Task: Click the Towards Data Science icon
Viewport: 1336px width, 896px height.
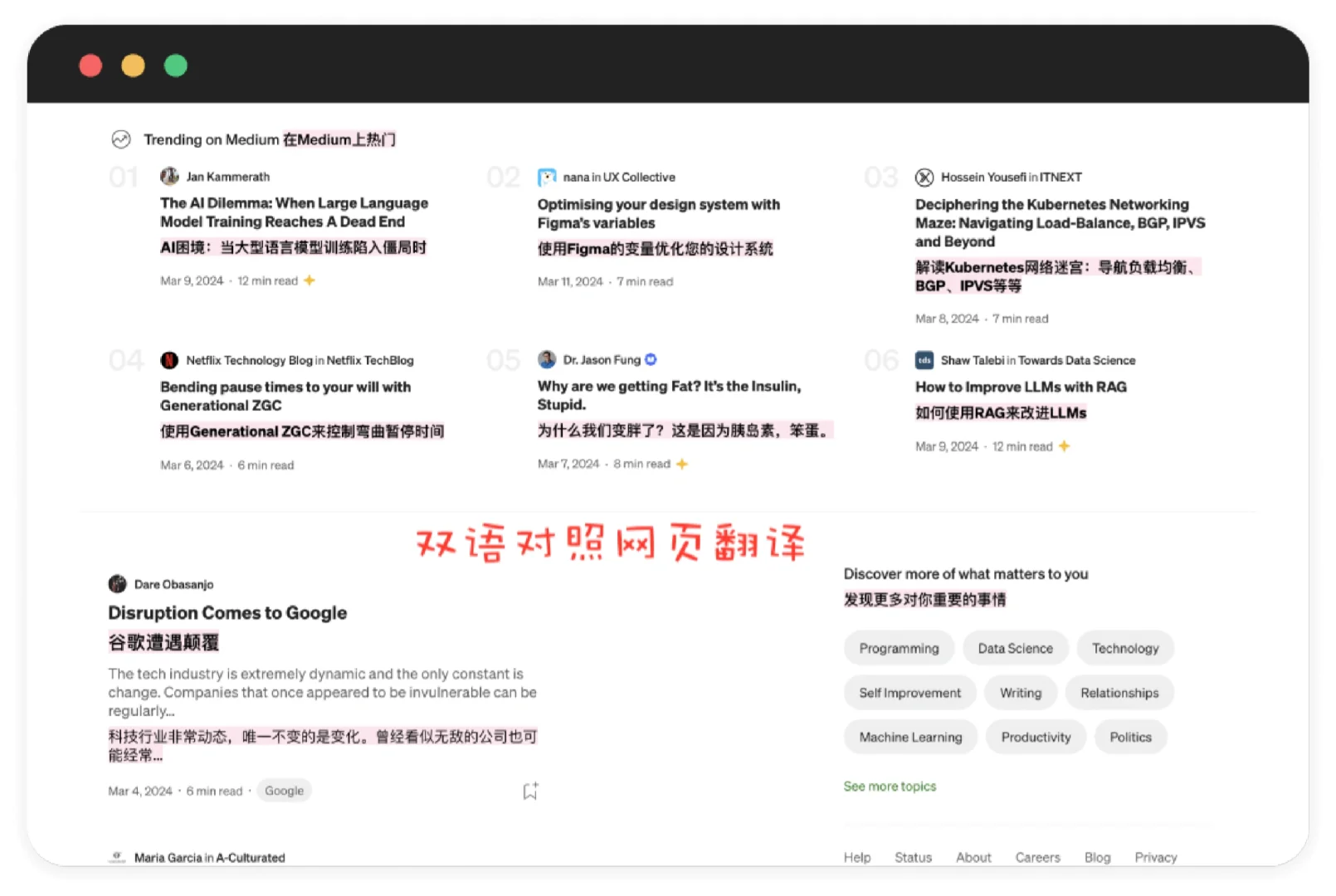Action: point(924,360)
